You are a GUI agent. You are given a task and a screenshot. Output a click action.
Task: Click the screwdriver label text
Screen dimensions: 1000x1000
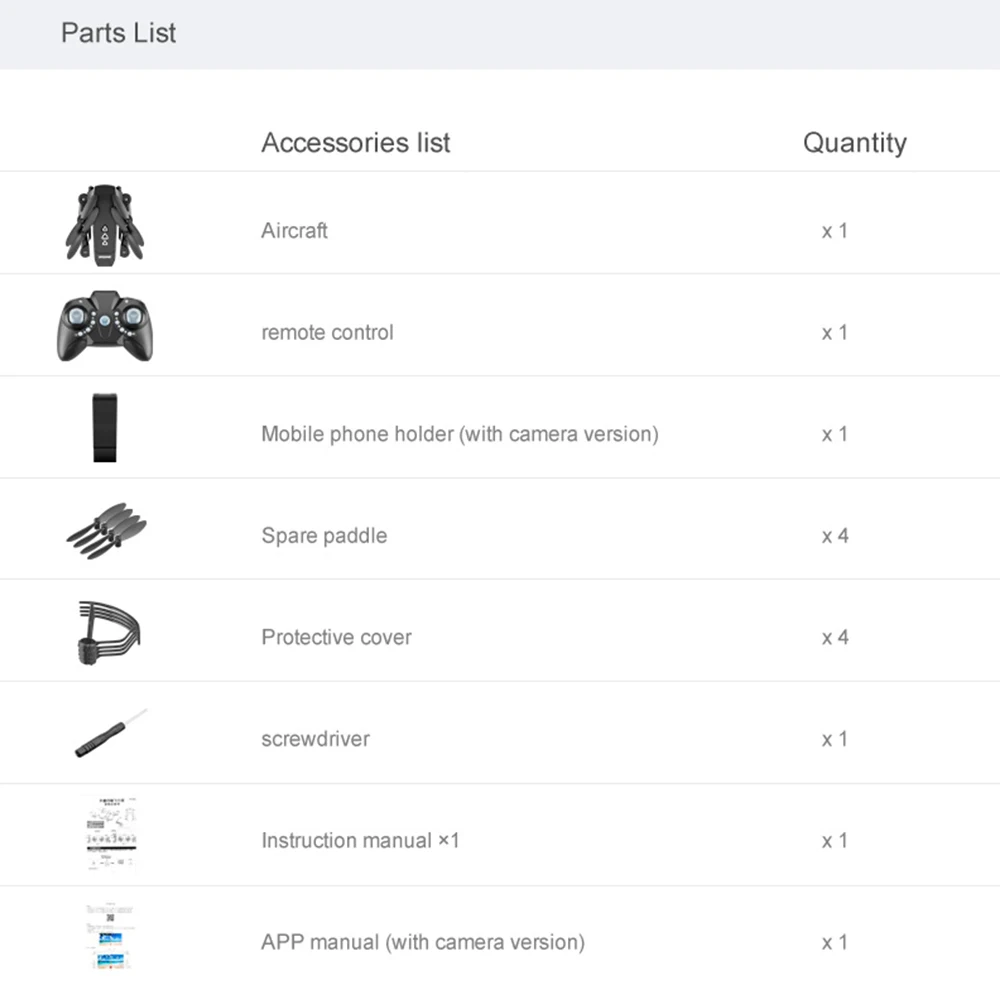pyautogui.click(x=315, y=739)
